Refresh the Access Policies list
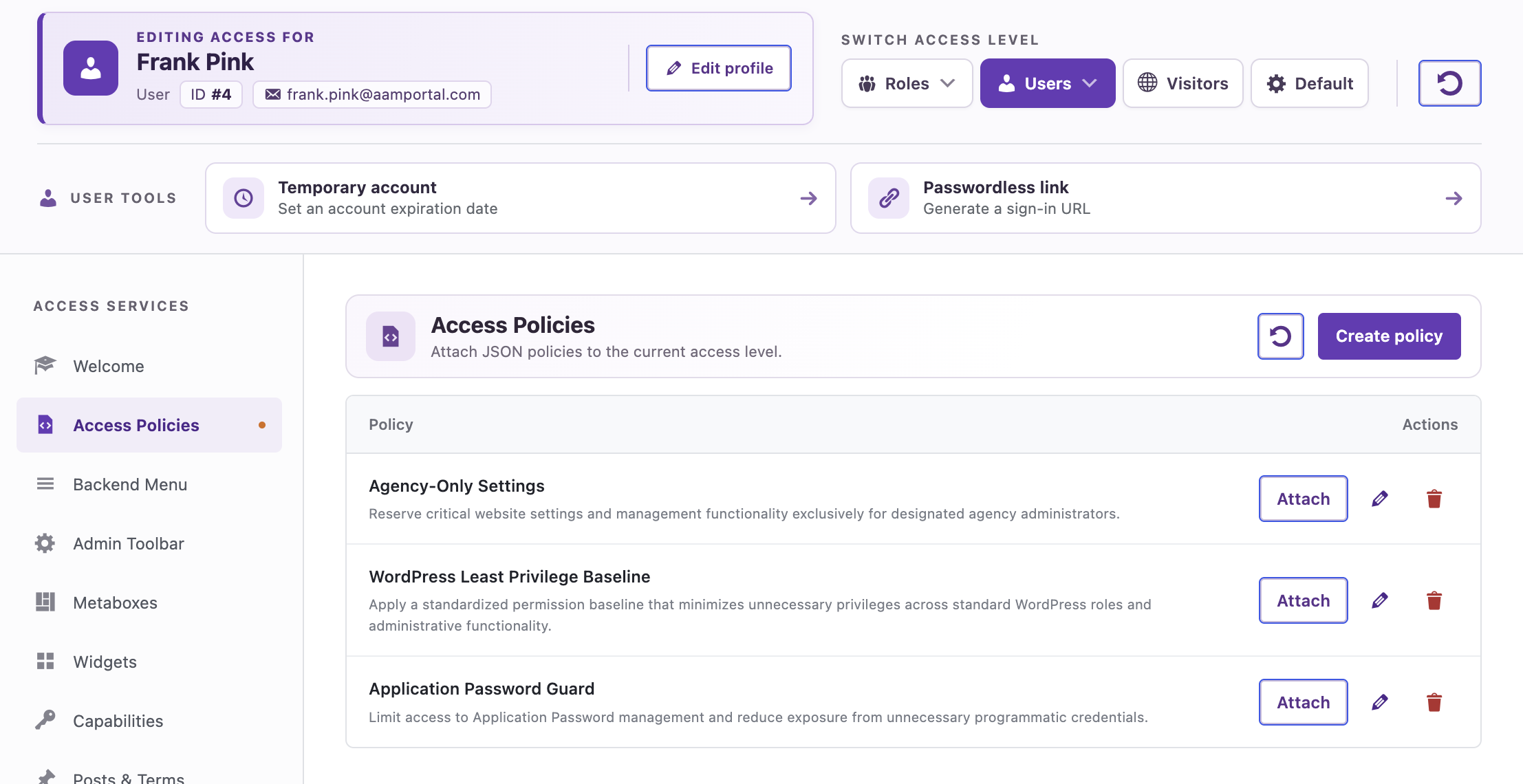Image resolution: width=1523 pixels, height=784 pixels. coord(1280,336)
